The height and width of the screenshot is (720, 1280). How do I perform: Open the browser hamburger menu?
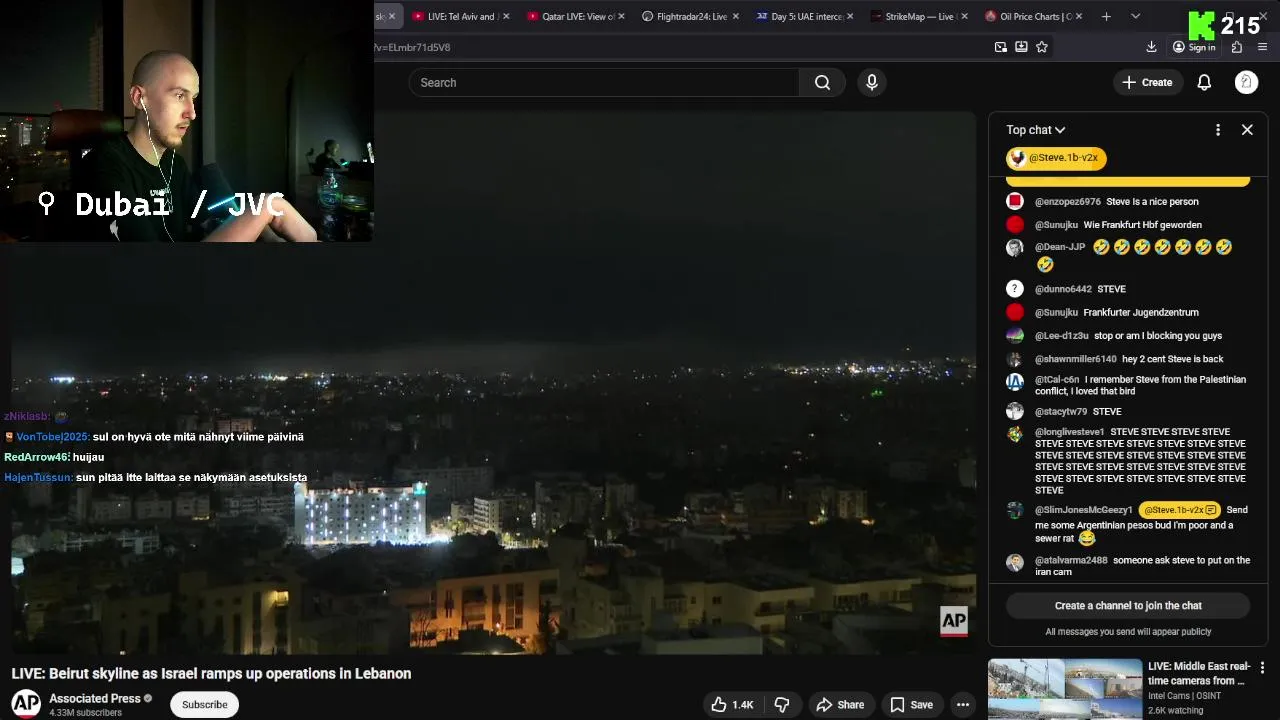1263,47
